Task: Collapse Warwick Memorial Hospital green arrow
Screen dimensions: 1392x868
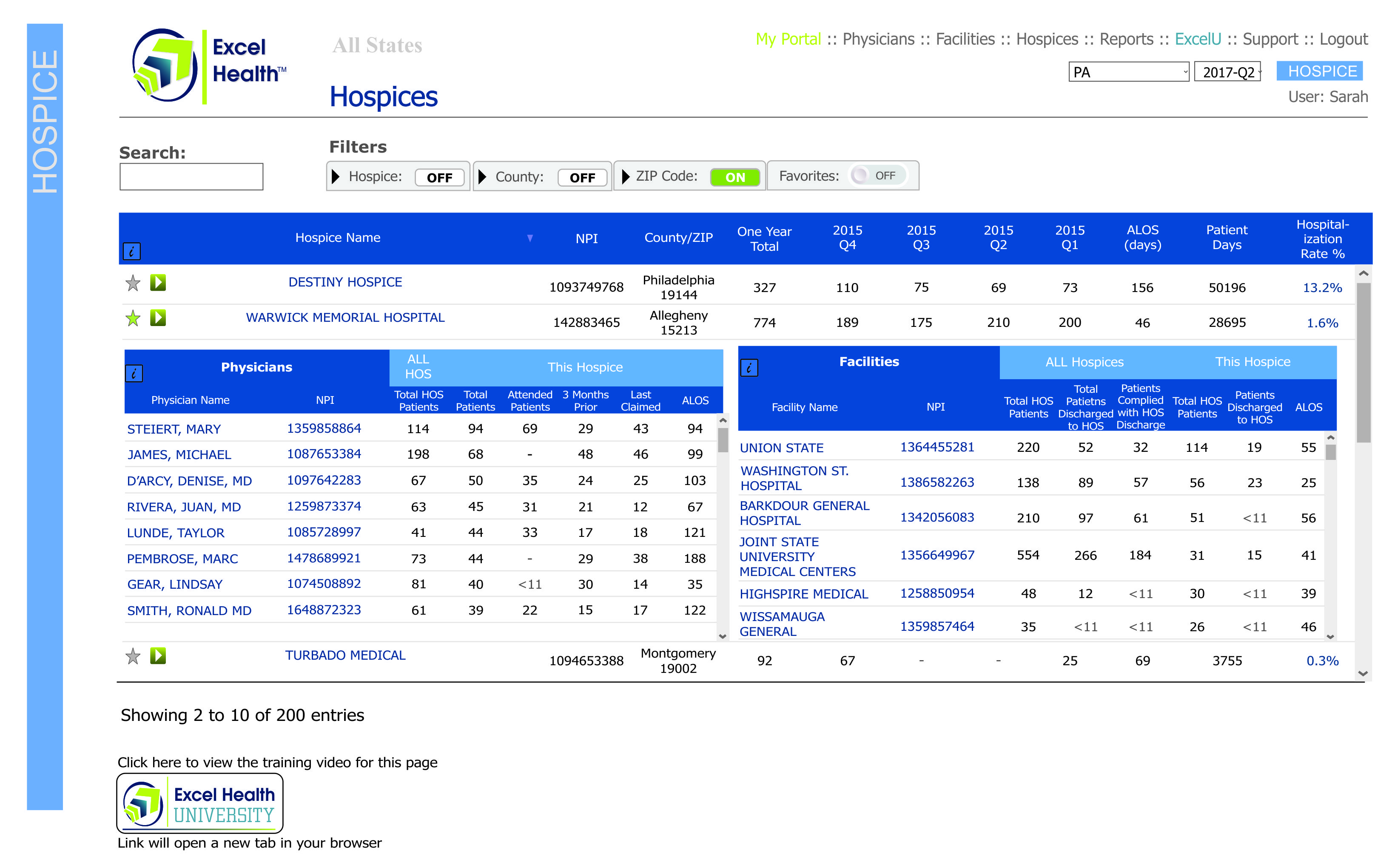Action: click(158, 318)
